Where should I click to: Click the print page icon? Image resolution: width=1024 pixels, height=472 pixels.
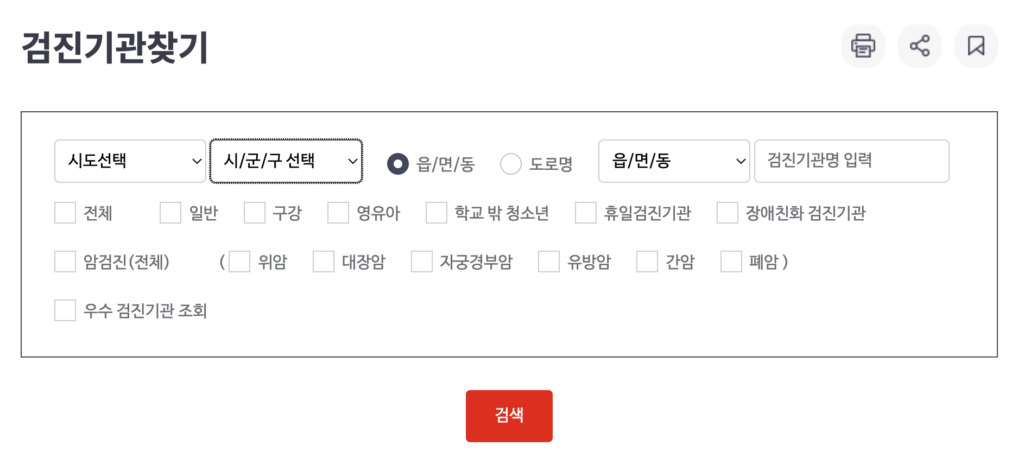tap(863, 46)
